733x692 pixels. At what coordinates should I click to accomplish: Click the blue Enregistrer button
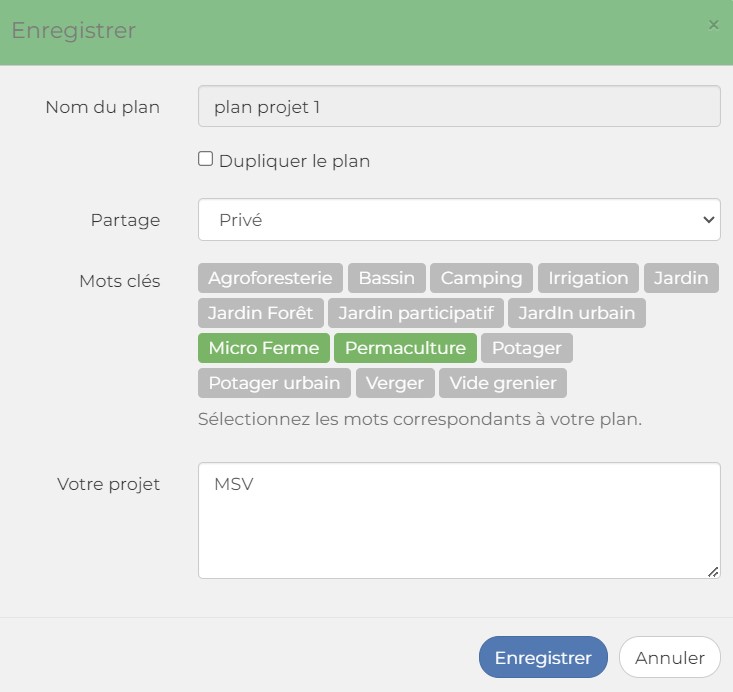tap(543, 657)
